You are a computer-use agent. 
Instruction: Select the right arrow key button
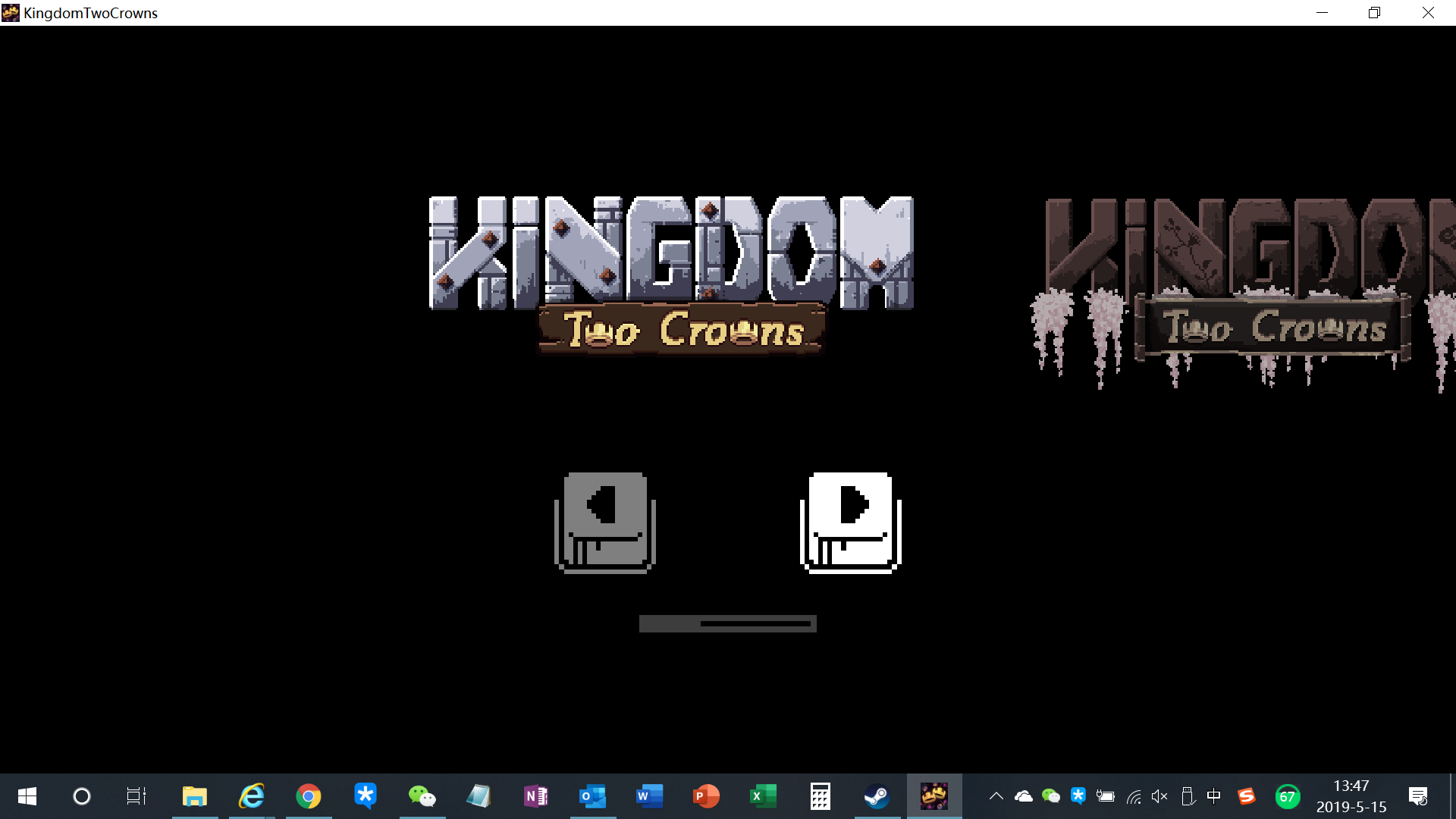(850, 522)
